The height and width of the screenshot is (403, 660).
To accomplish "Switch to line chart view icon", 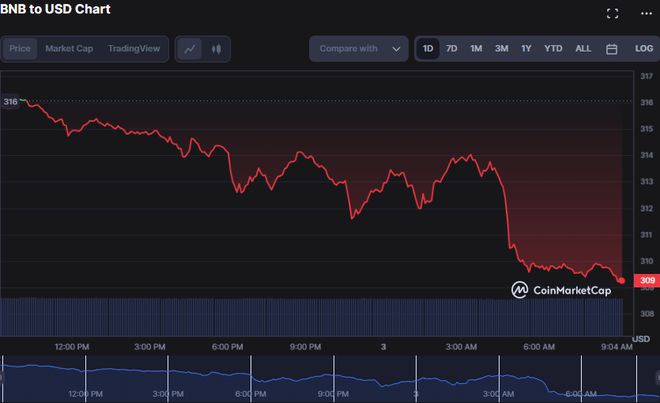I will [x=190, y=48].
